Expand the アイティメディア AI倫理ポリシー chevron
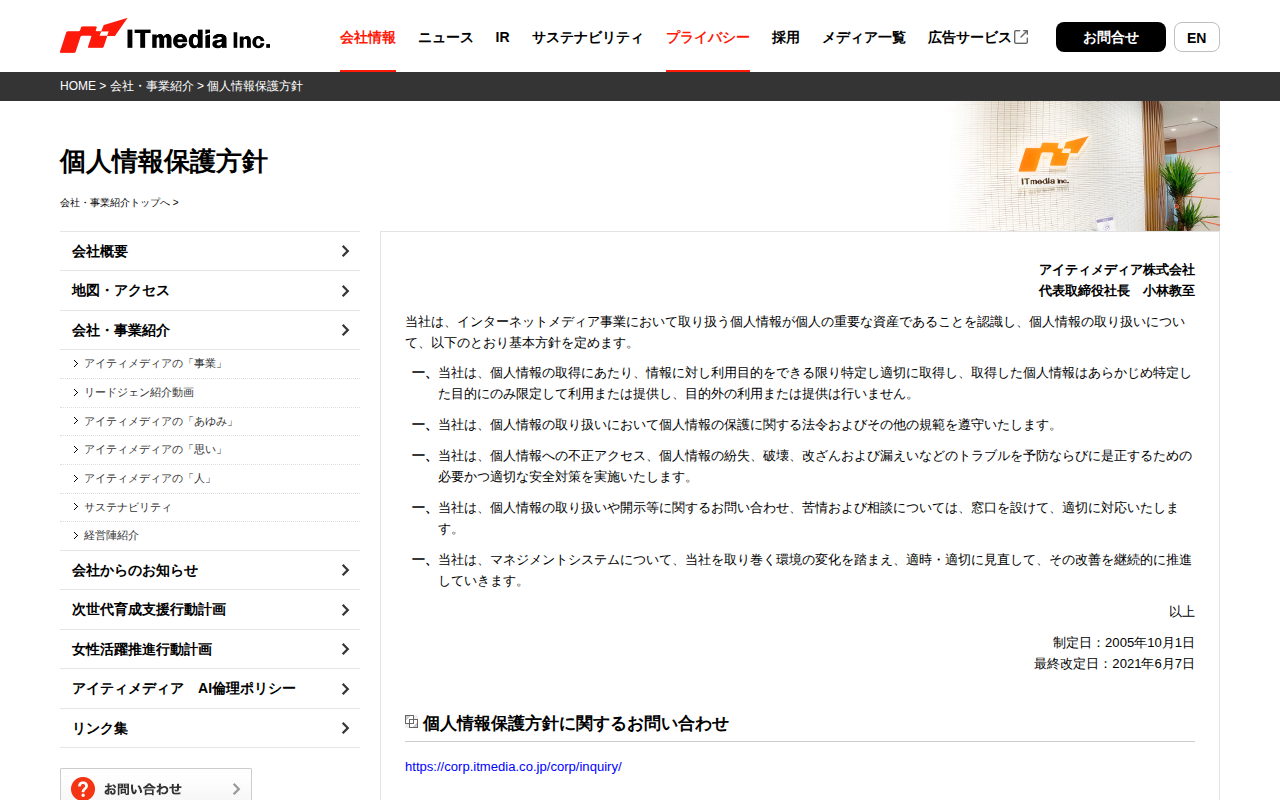 point(345,689)
